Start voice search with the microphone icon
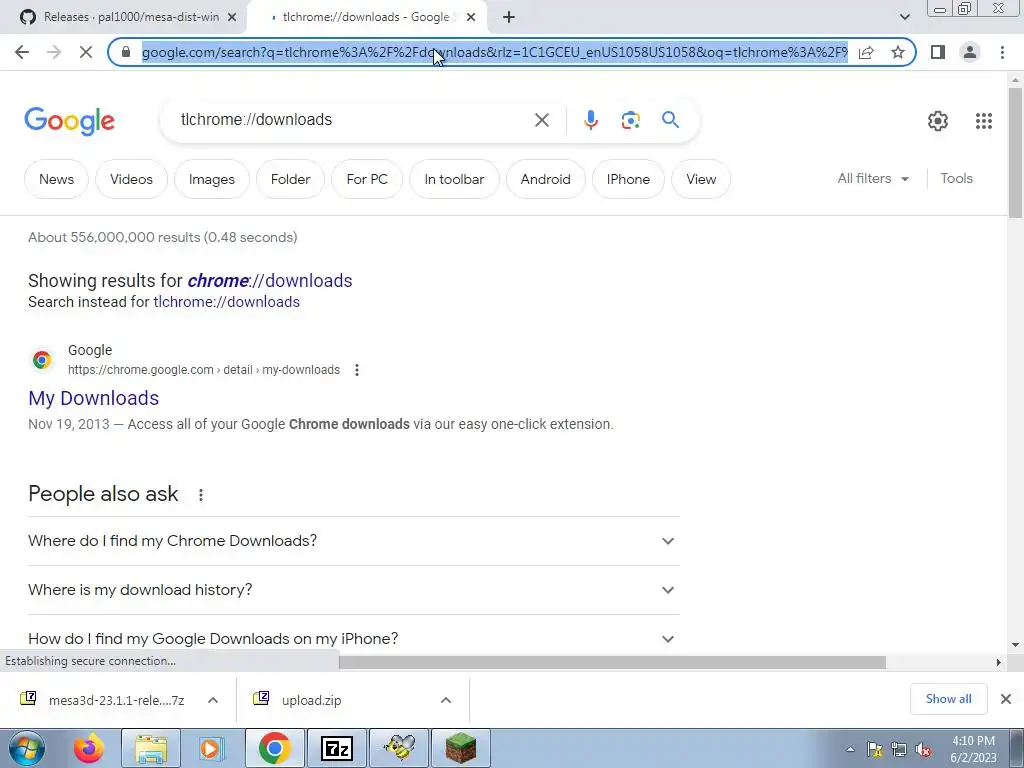 590,120
